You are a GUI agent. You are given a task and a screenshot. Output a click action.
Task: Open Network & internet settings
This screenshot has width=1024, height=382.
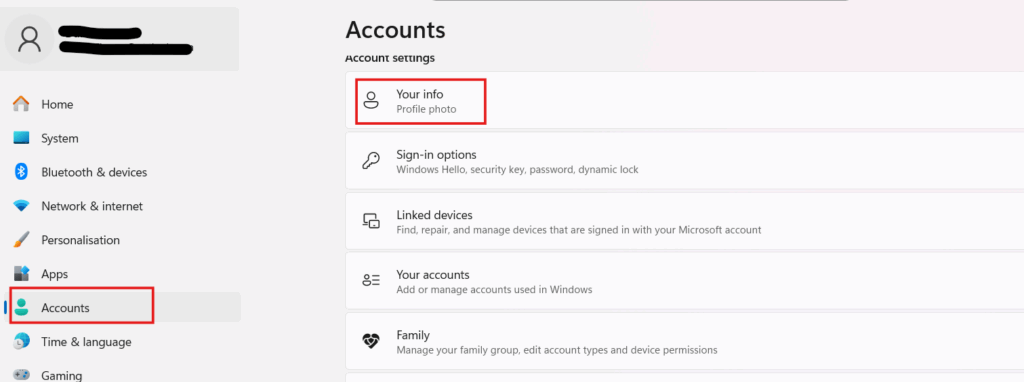click(x=92, y=206)
